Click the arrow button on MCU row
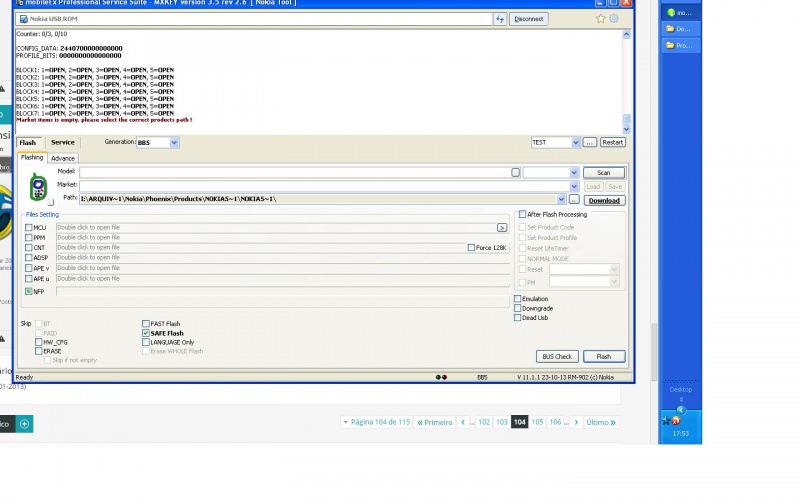 tap(502, 228)
